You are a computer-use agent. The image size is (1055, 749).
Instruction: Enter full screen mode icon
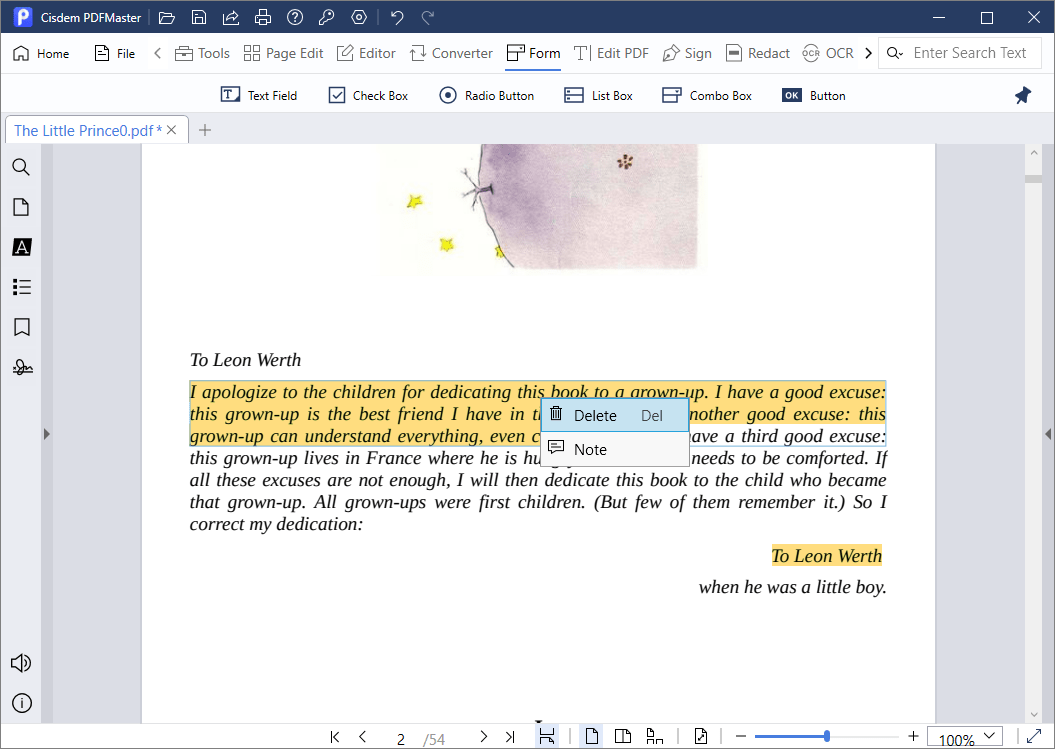[1034, 736]
